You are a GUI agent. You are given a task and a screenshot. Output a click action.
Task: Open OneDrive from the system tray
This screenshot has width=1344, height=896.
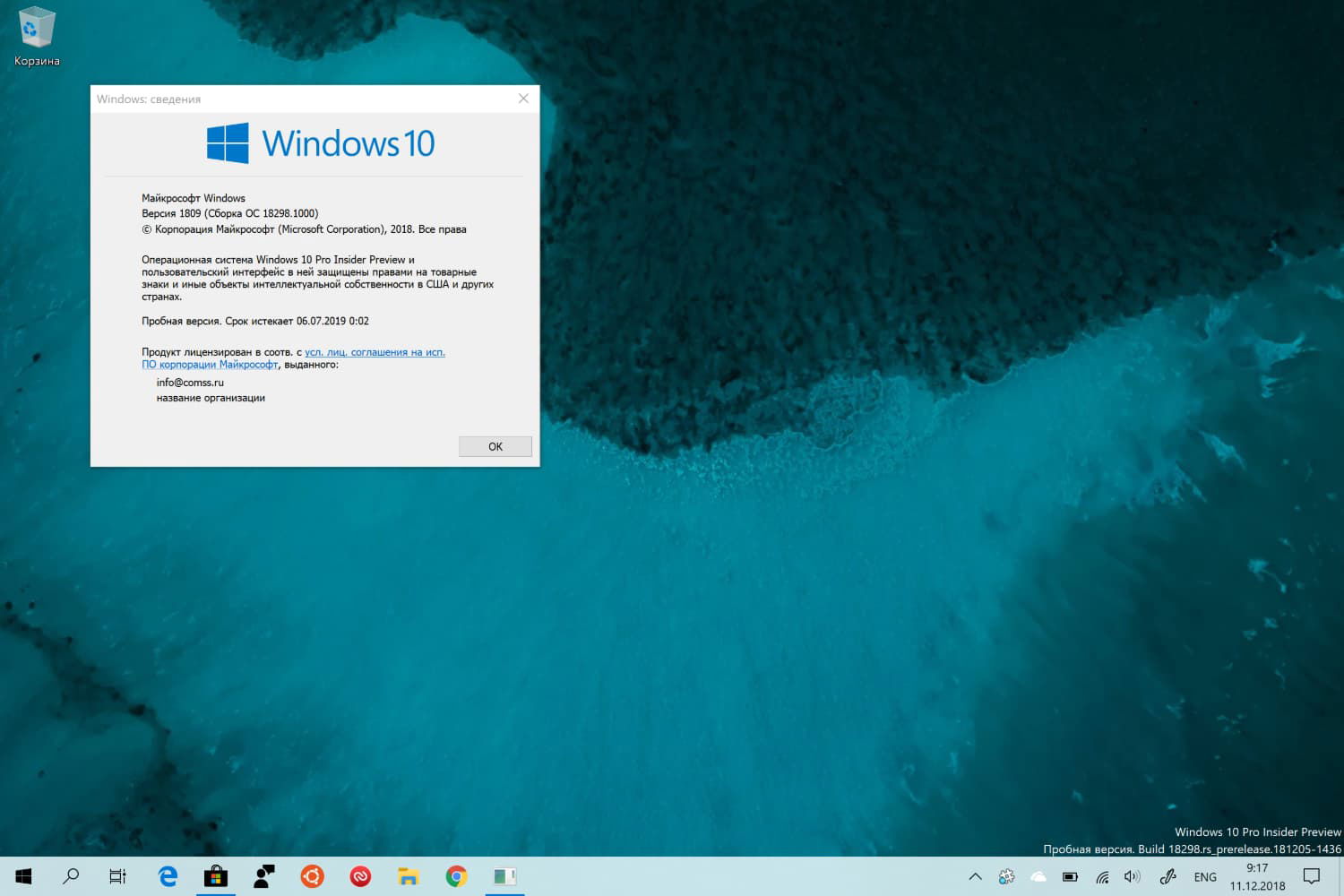click(1038, 877)
